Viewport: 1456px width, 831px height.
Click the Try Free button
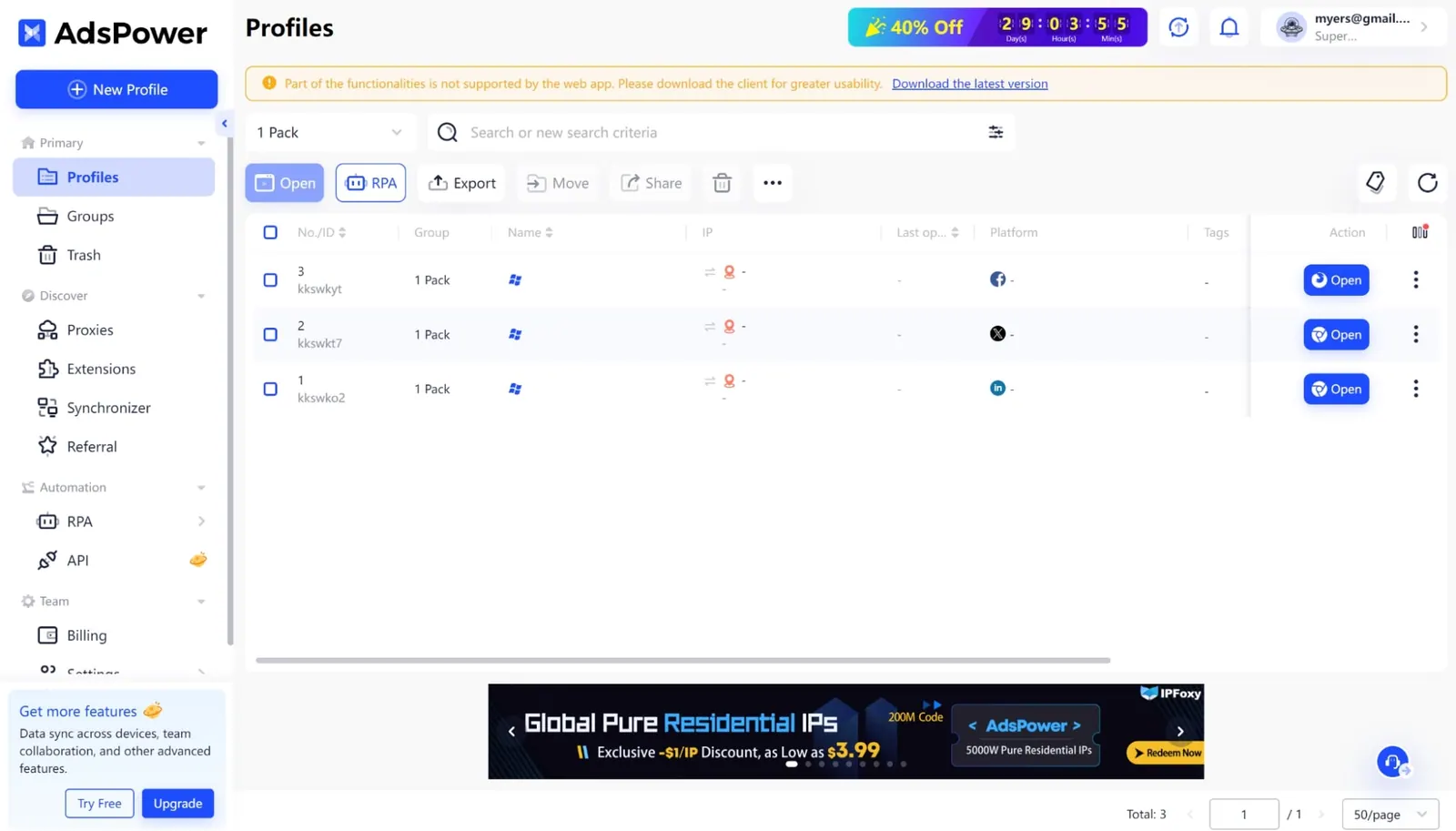(99, 803)
